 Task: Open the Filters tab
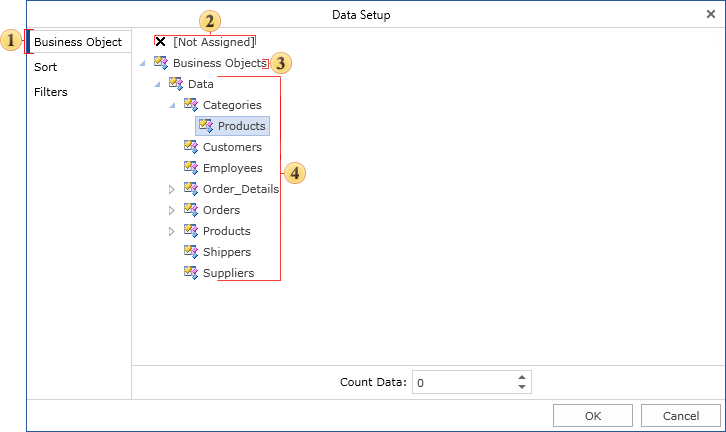(51, 92)
